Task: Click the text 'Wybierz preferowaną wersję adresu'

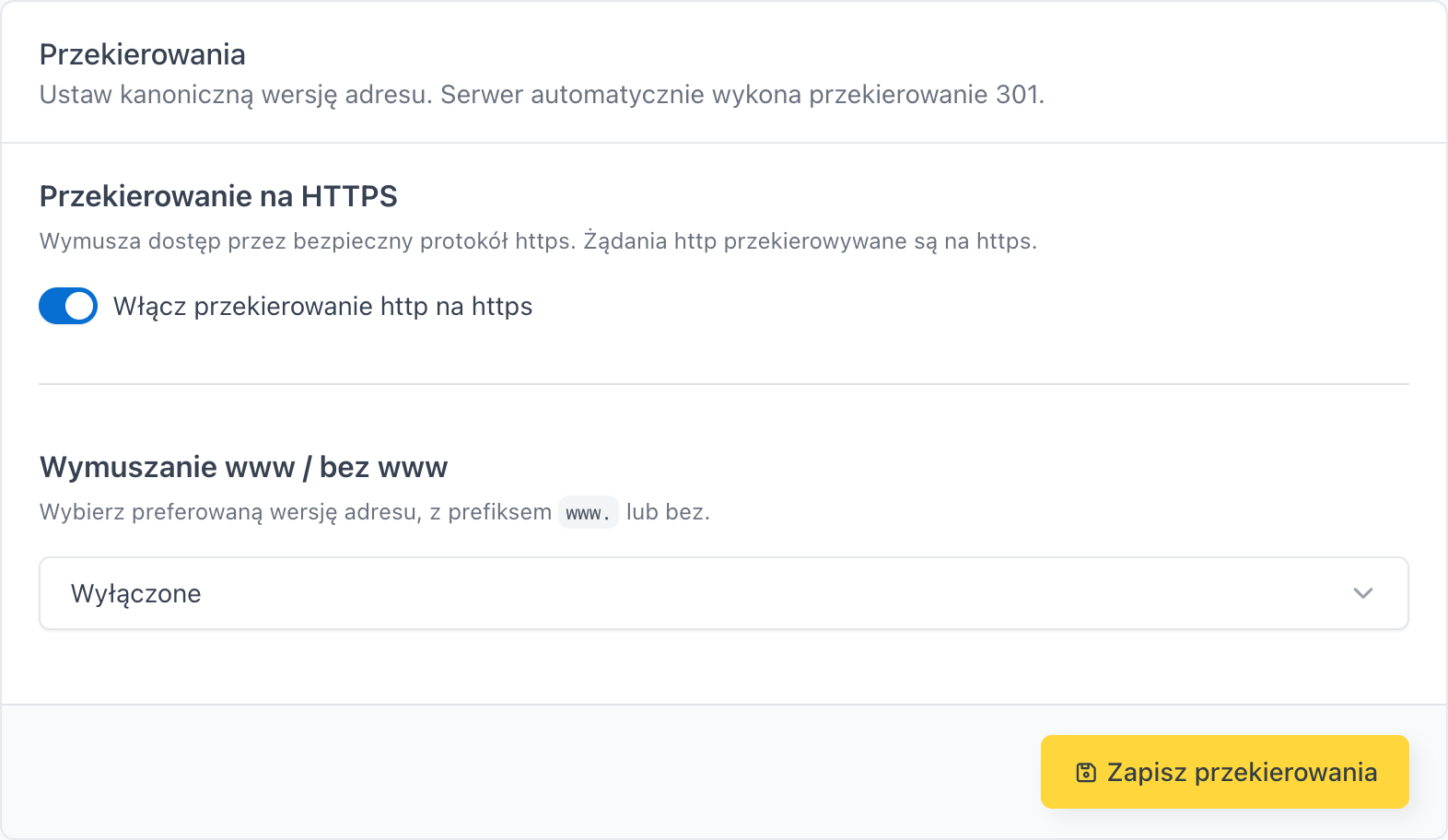Action: [230, 512]
